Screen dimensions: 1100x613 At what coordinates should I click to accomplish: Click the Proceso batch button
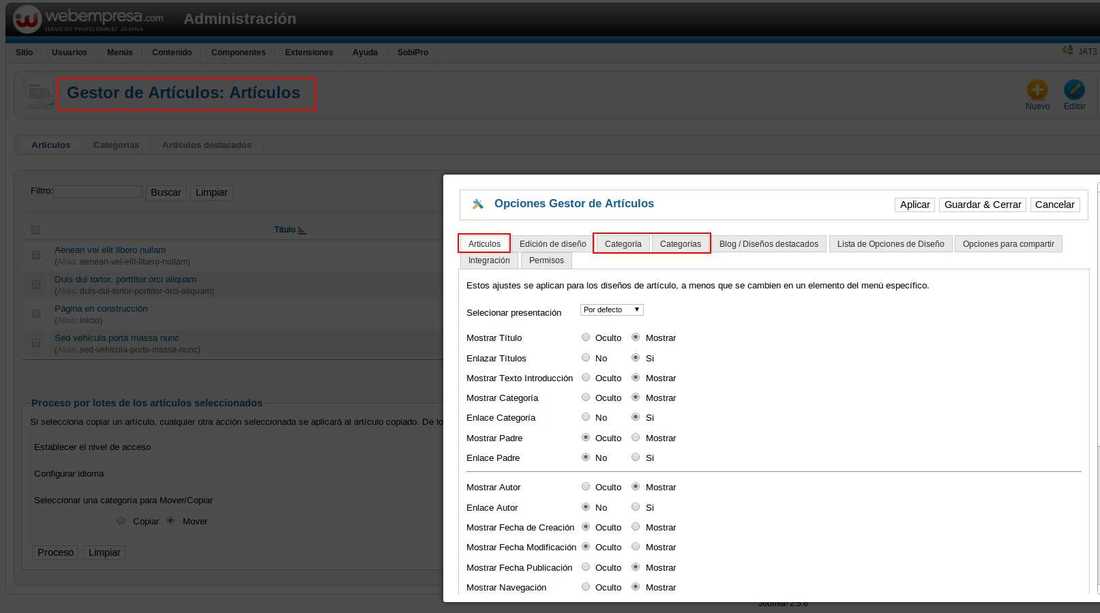tap(55, 553)
